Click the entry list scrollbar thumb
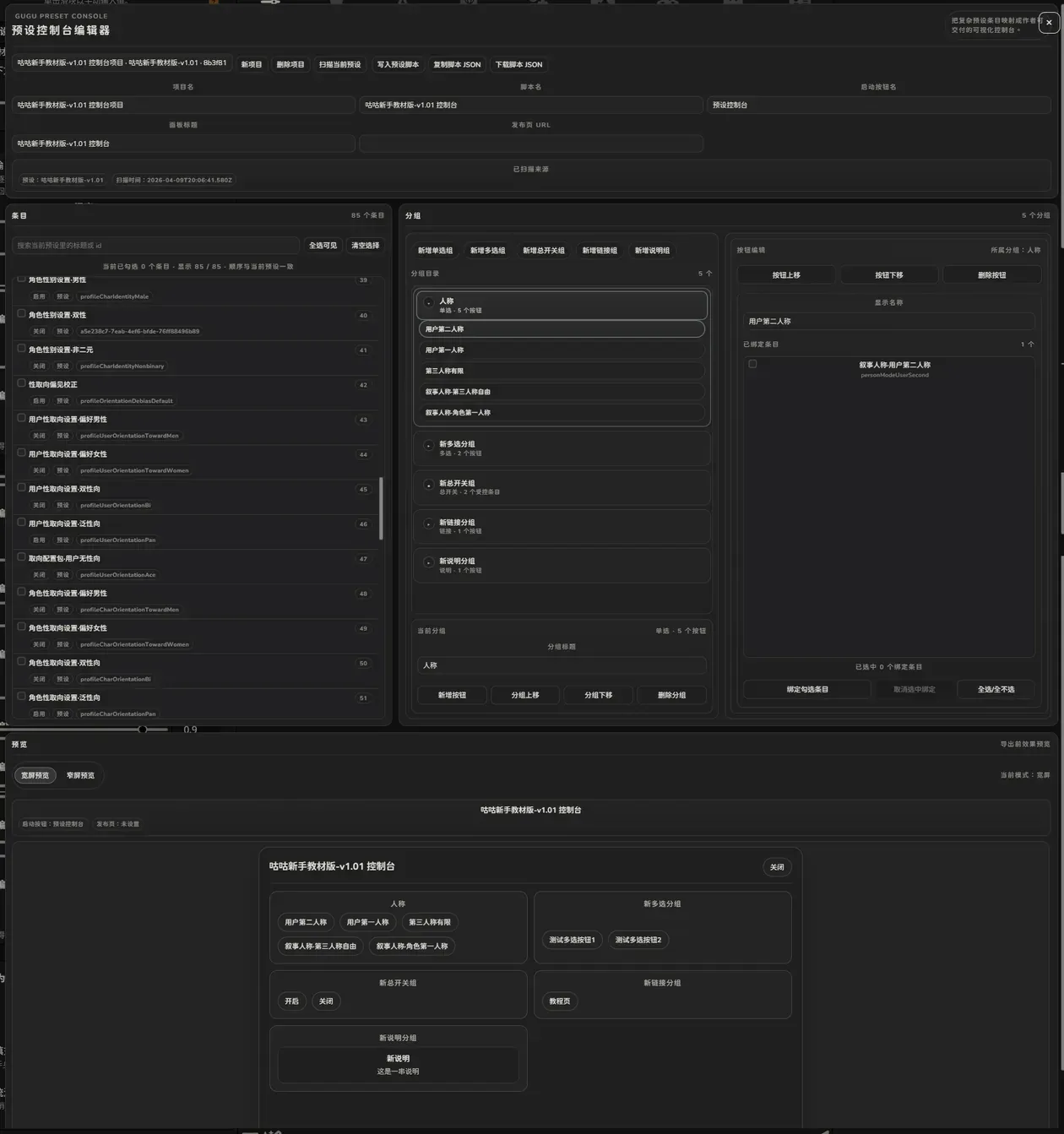 381,508
